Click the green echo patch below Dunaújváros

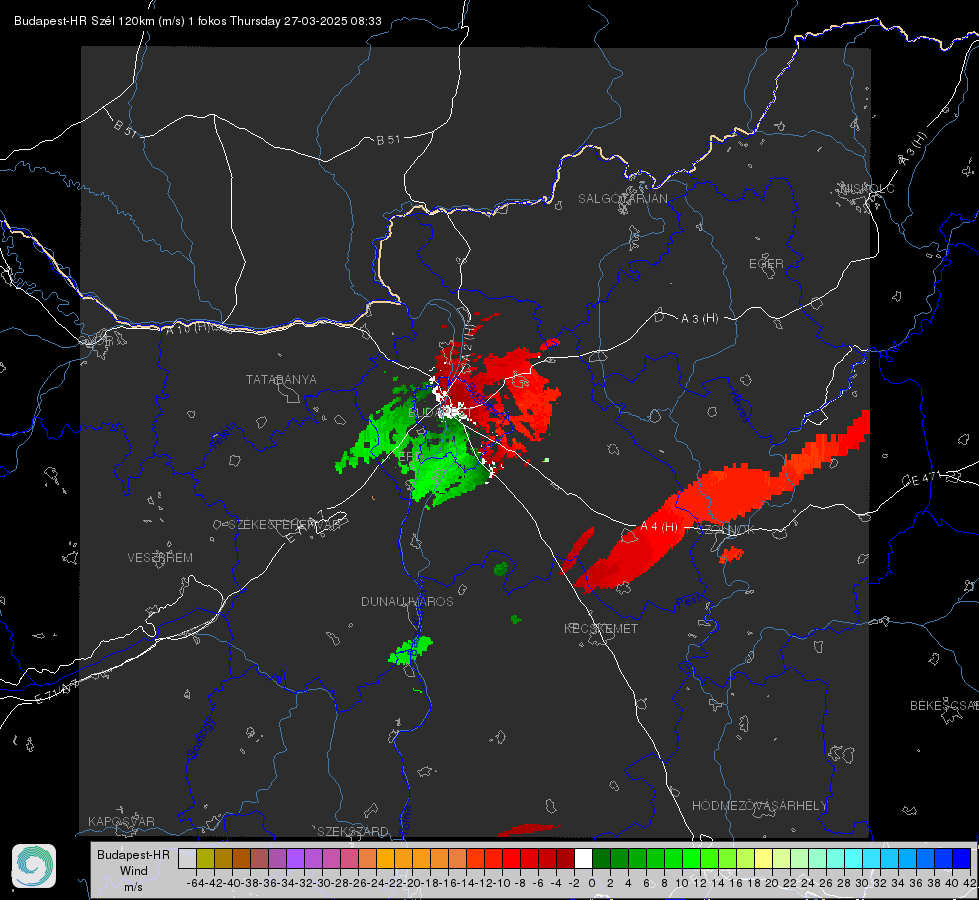pyautogui.click(x=410, y=650)
